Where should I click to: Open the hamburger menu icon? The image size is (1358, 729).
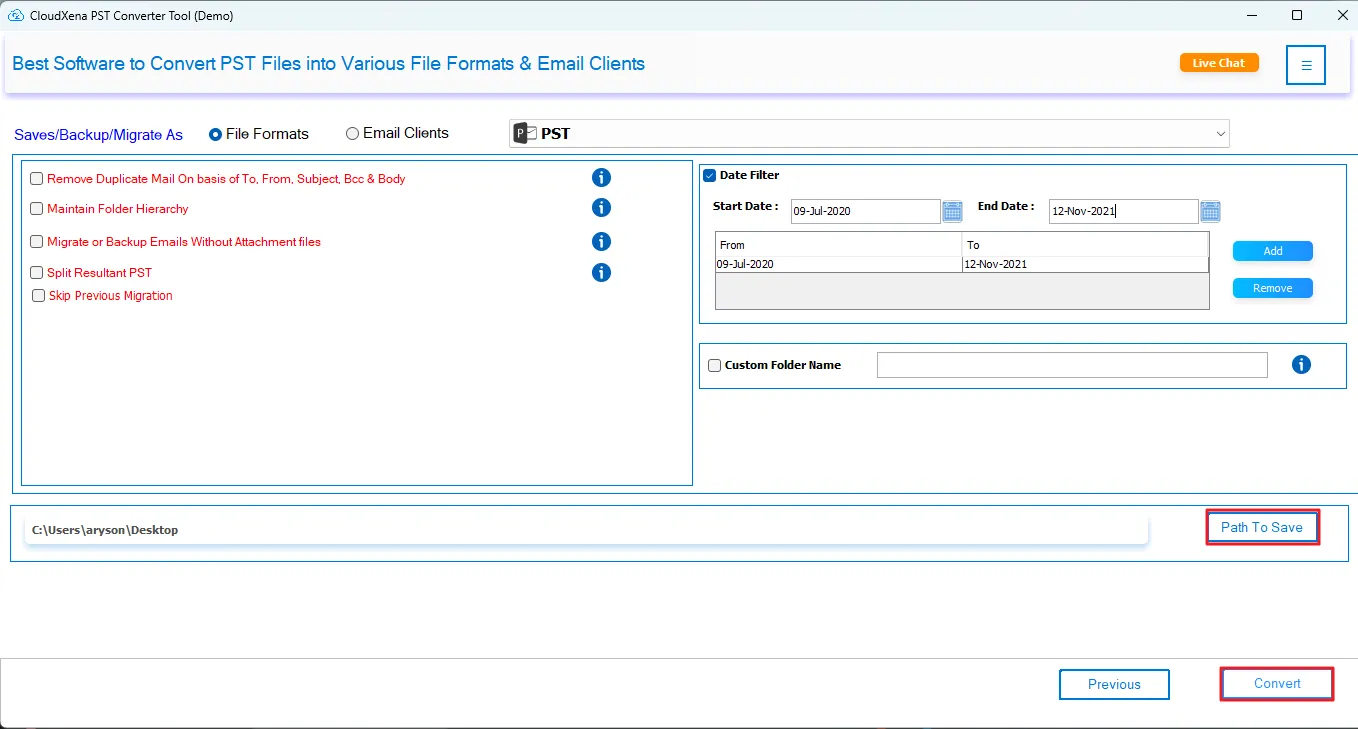click(x=1305, y=65)
